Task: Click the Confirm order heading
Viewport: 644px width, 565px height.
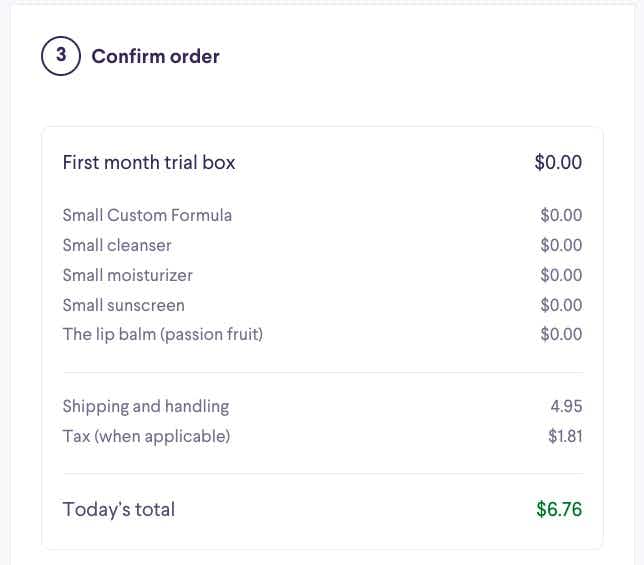Action: click(x=155, y=57)
